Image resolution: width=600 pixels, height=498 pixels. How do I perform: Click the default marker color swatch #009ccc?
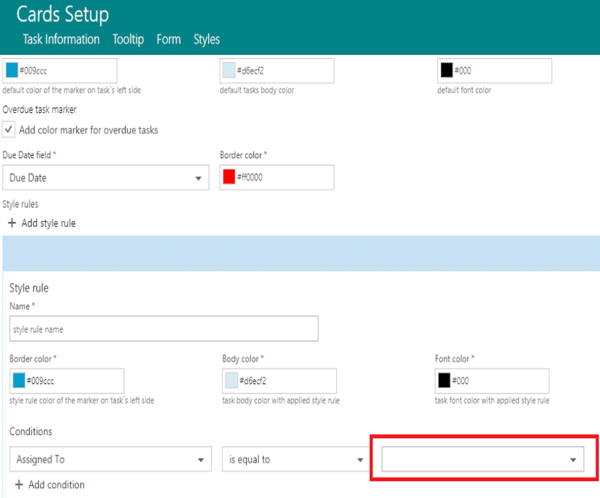[12, 70]
